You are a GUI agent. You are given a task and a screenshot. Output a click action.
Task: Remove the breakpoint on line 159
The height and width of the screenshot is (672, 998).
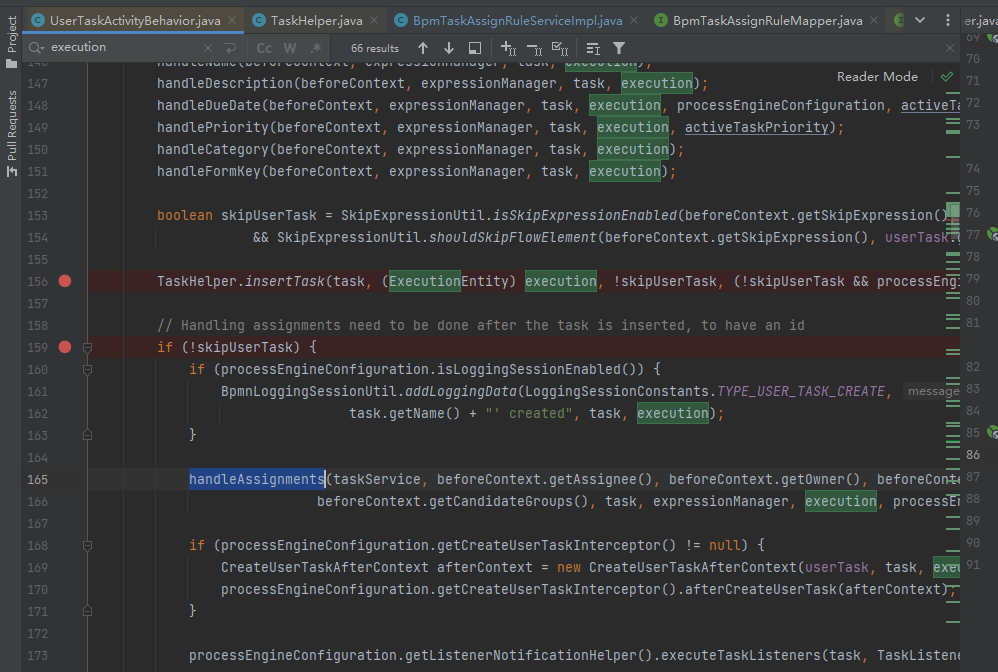click(x=65, y=345)
